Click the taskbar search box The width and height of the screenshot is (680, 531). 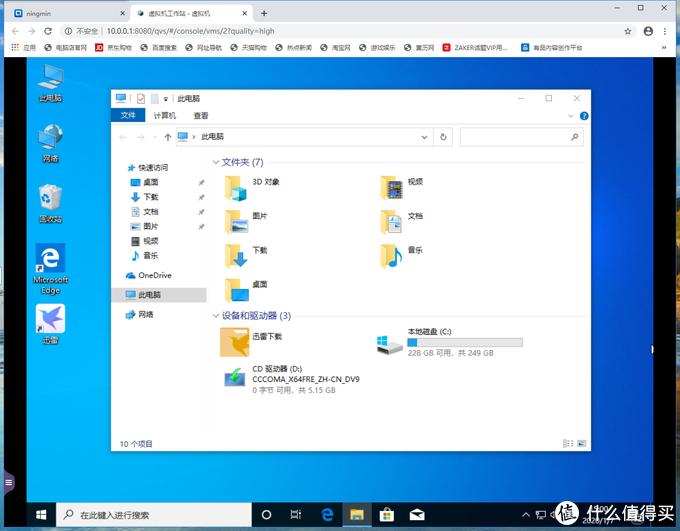tap(154, 515)
